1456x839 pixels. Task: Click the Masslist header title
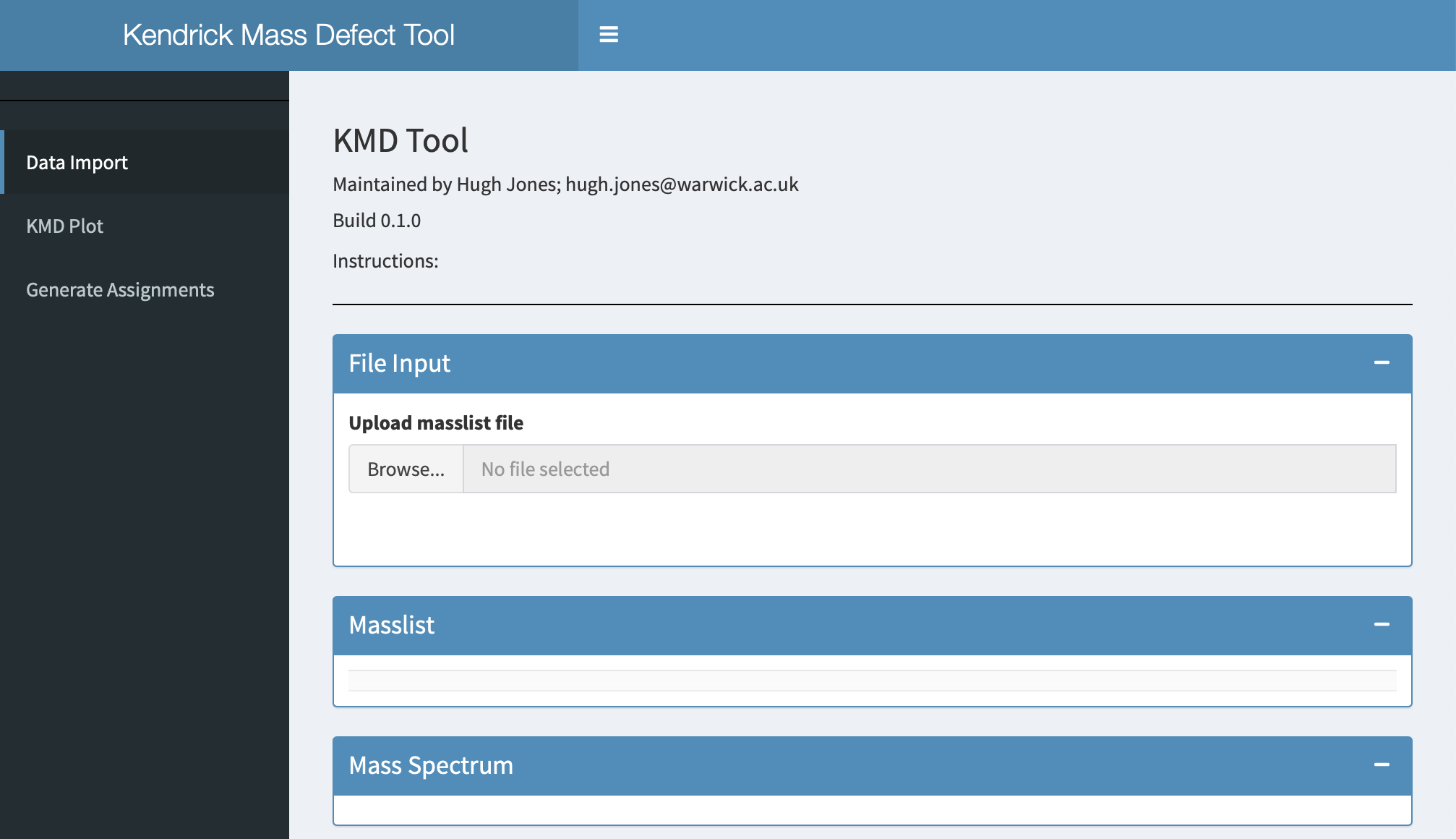click(x=391, y=625)
